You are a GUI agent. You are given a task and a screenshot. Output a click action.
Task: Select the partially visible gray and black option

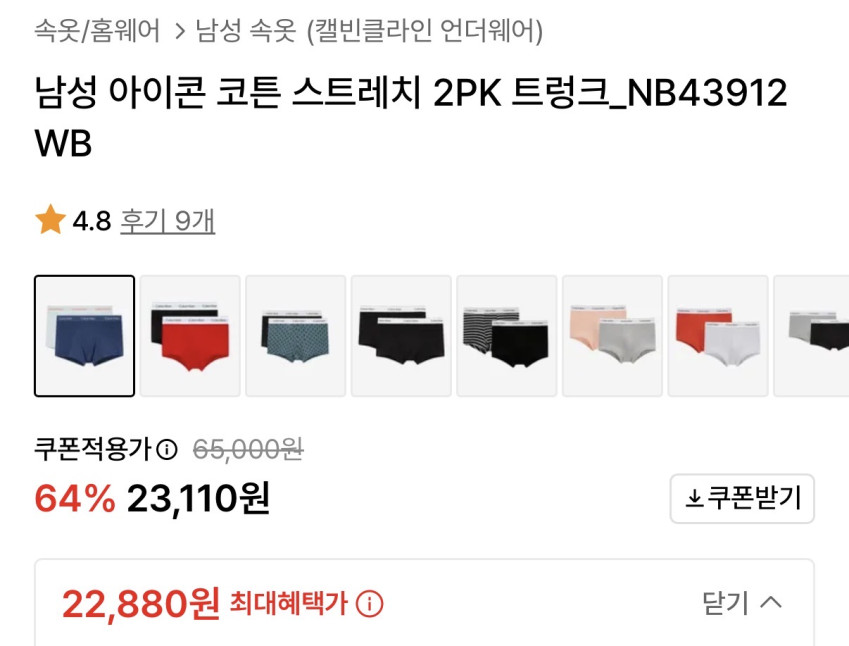811,336
